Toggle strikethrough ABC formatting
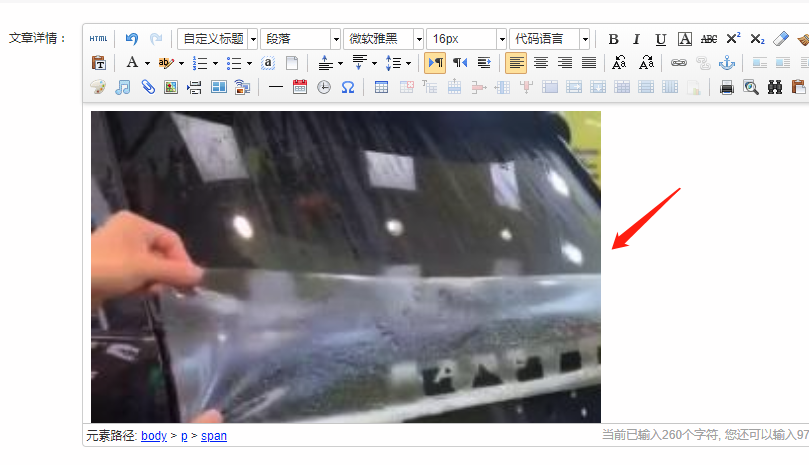The width and height of the screenshot is (809, 465). [x=709, y=39]
